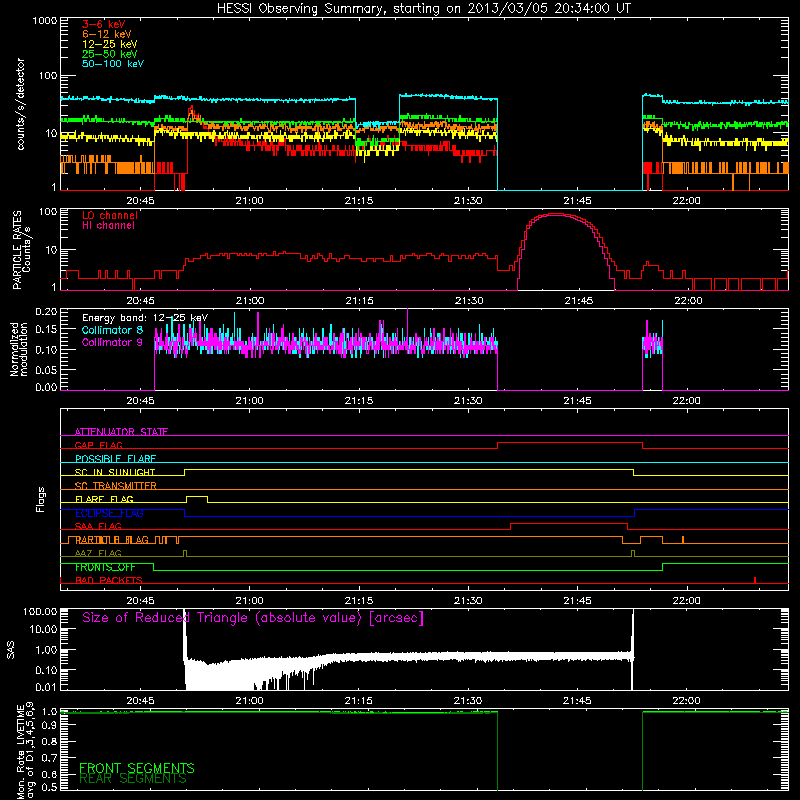Click the ATTENUATOR STATE flag label

[121, 432]
